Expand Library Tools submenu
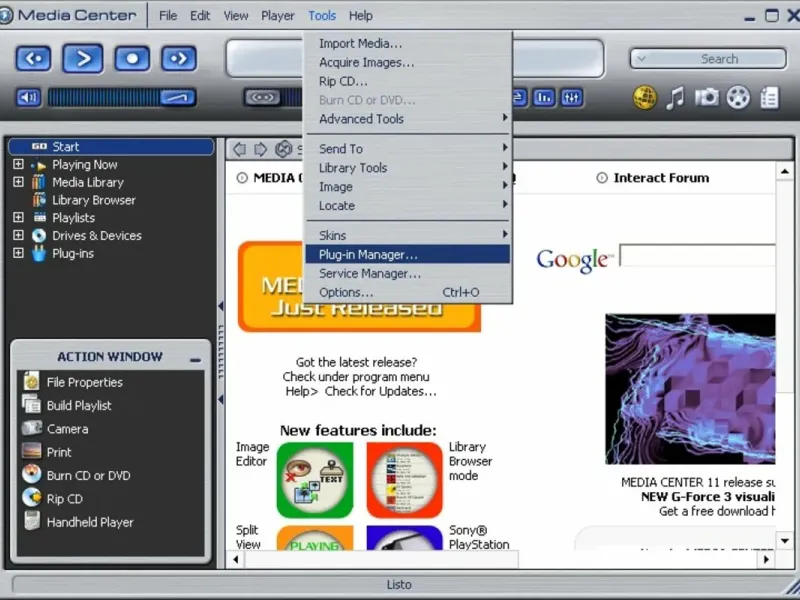This screenshot has height=600, width=800. (x=408, y=168)
